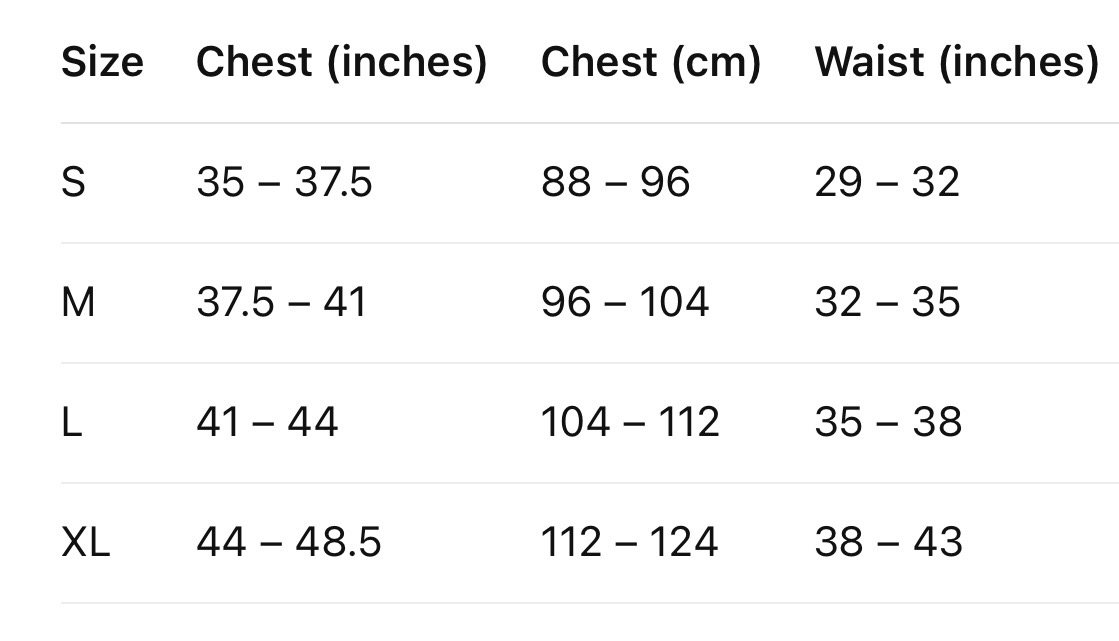Click the 96 – 104 chest cm cell
This screenshot has height=641, width=1119.
click(x=625, y=302)
